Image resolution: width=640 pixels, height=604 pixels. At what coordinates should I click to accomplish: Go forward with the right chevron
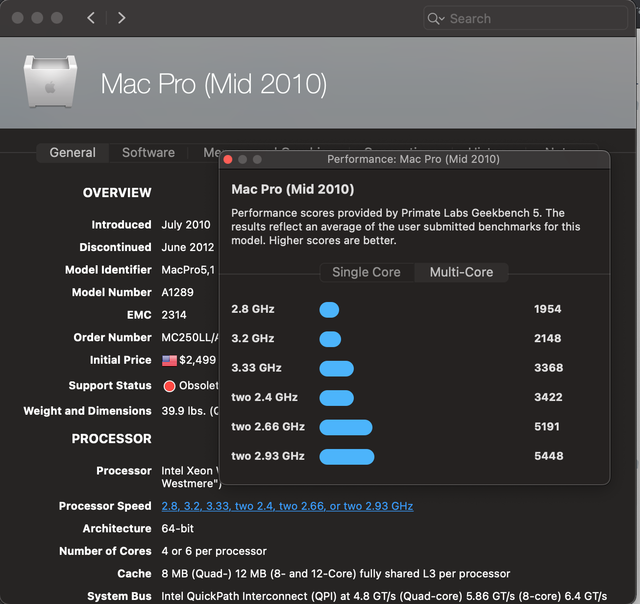pos(121,18)
